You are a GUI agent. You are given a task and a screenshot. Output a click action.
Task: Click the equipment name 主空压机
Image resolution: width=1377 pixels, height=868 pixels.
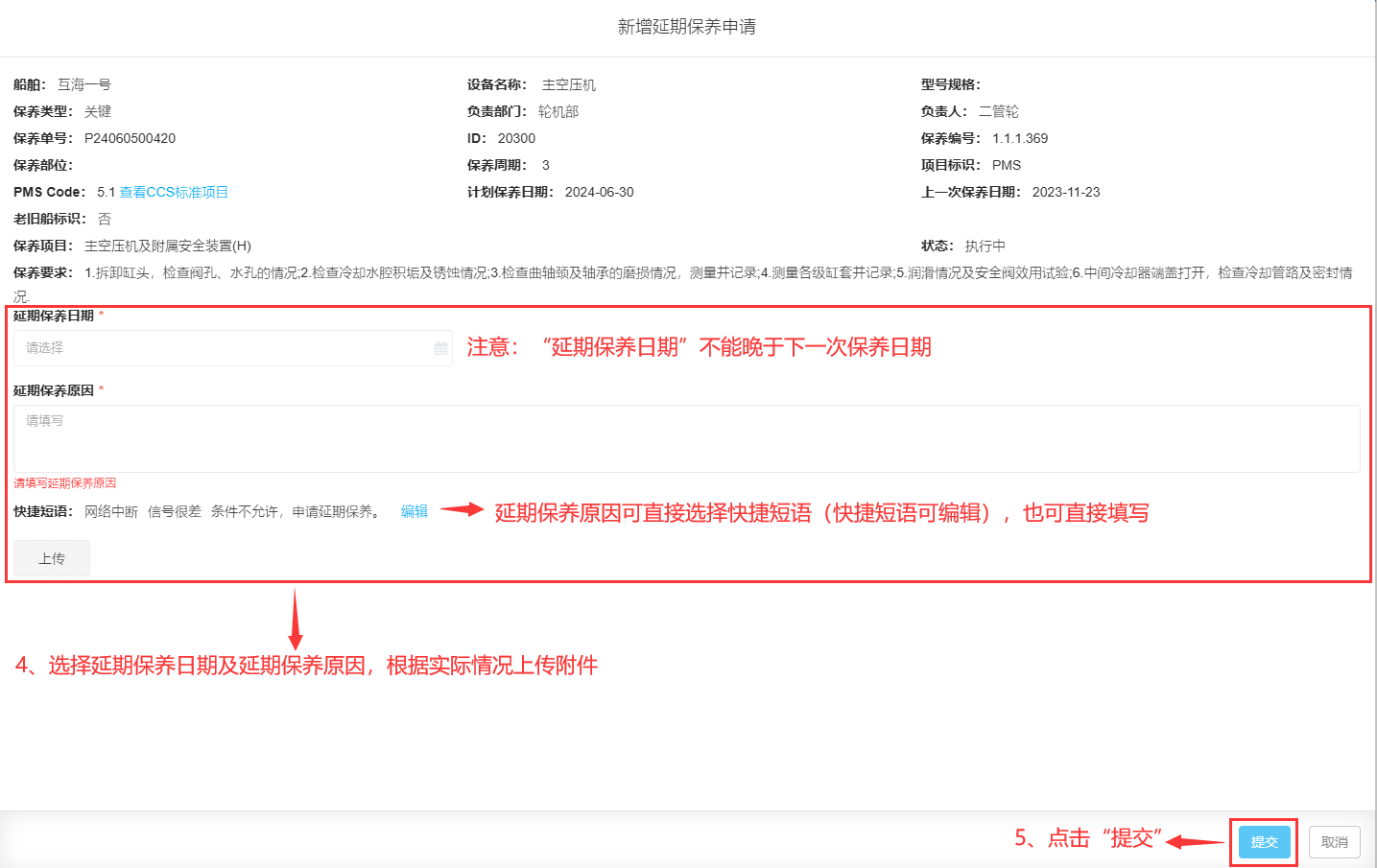569,84
